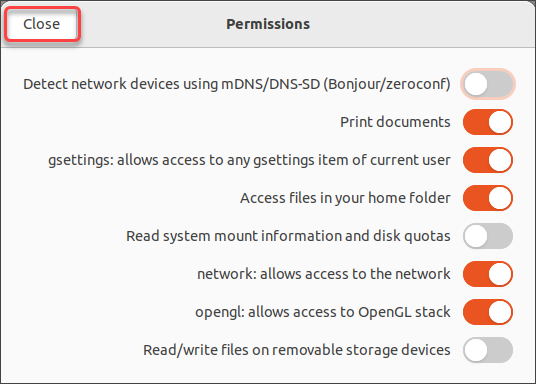The image size is (536, 384).
Task: Enable removable storage devices read/write toggle
Action: click(488, 350)
